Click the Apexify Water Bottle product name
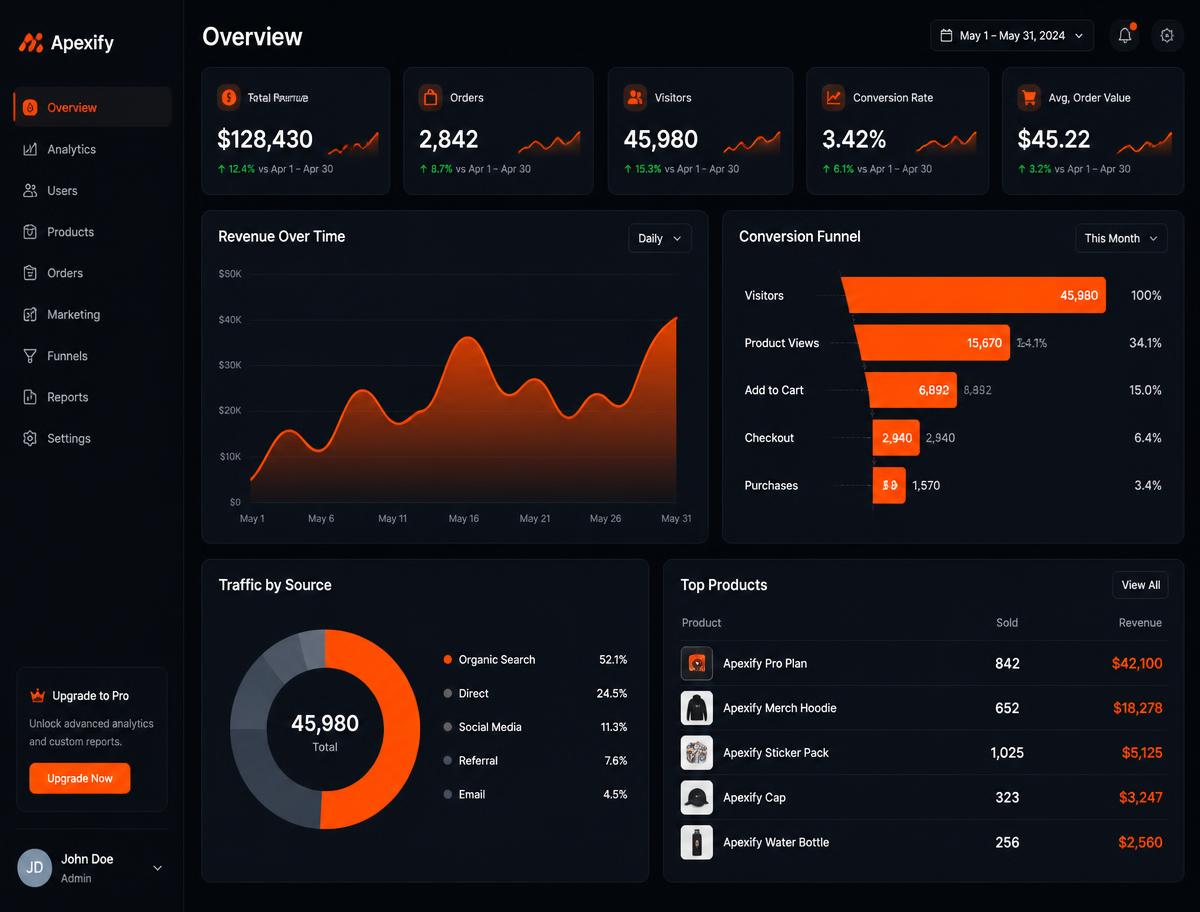The width and height of the screenshot is (1200, 912). tap(776, 842)
